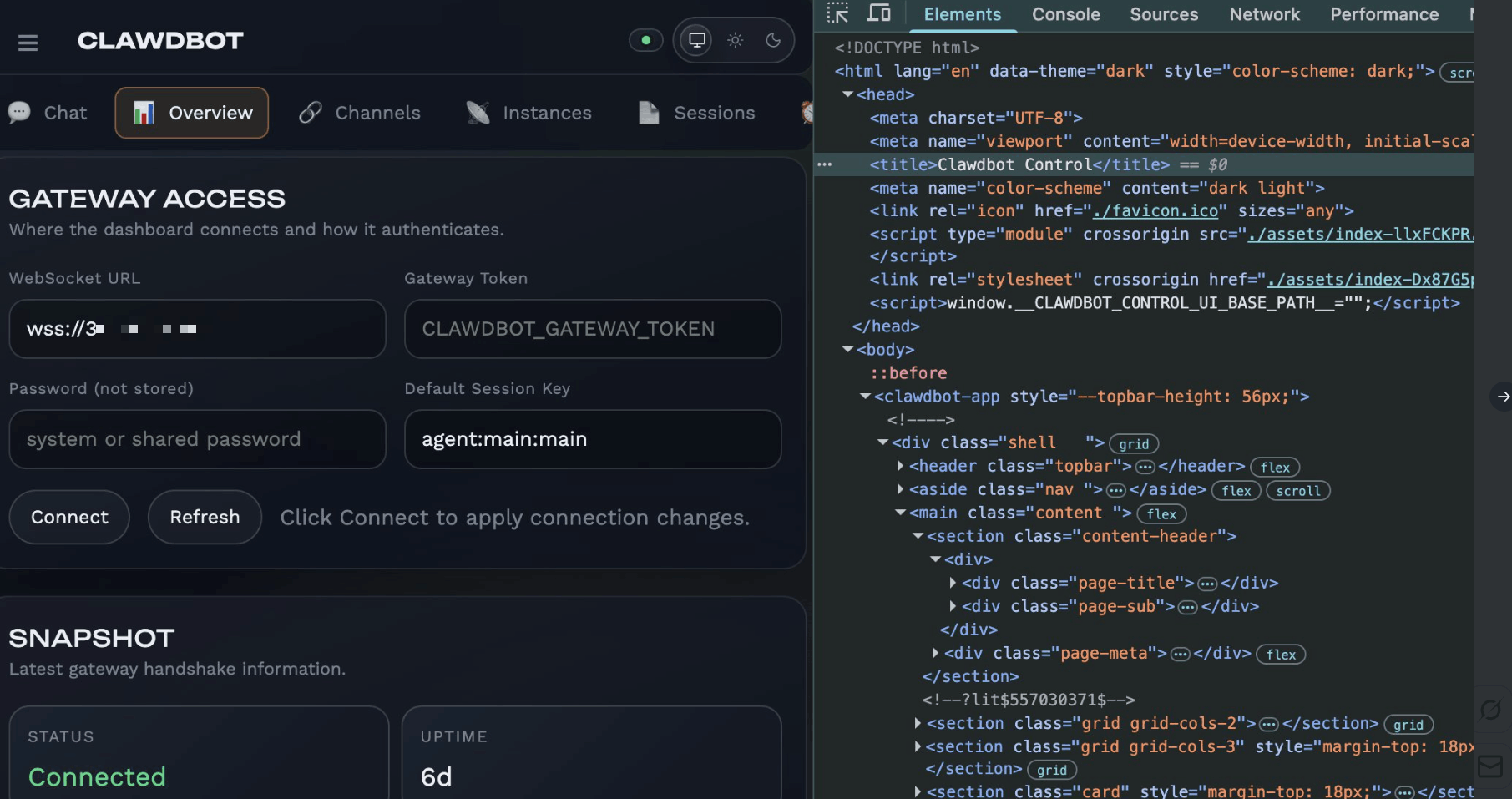Switch to DevTools Console tab

click(1065, 14)
